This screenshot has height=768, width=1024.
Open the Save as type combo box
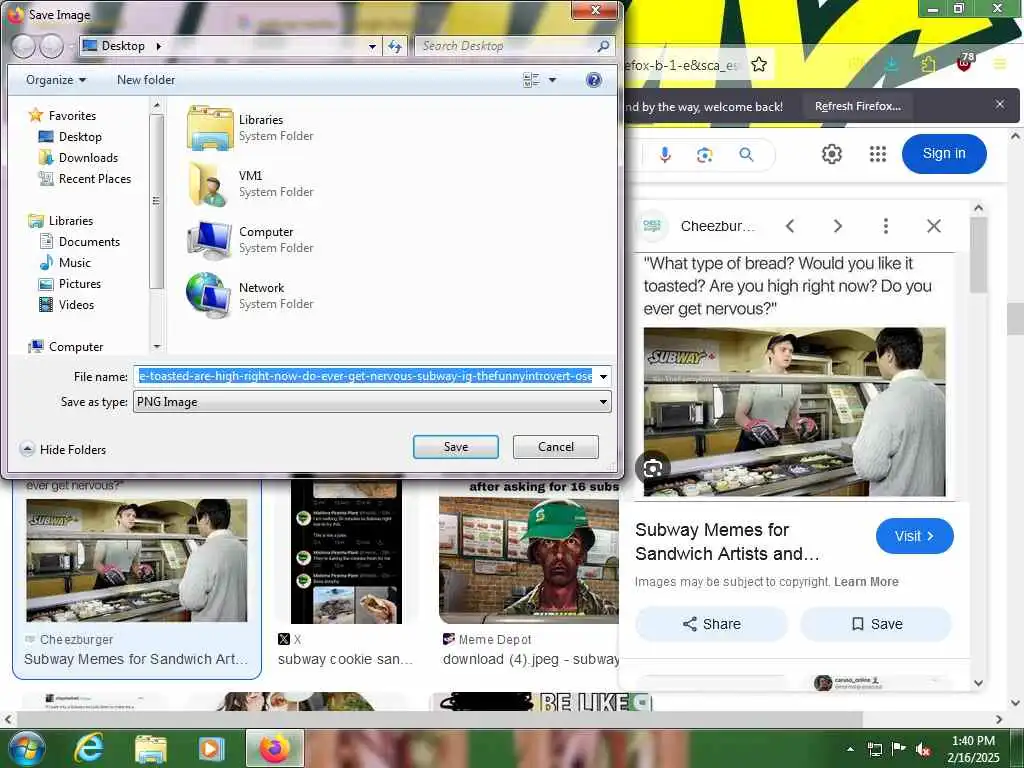(372, 402)
